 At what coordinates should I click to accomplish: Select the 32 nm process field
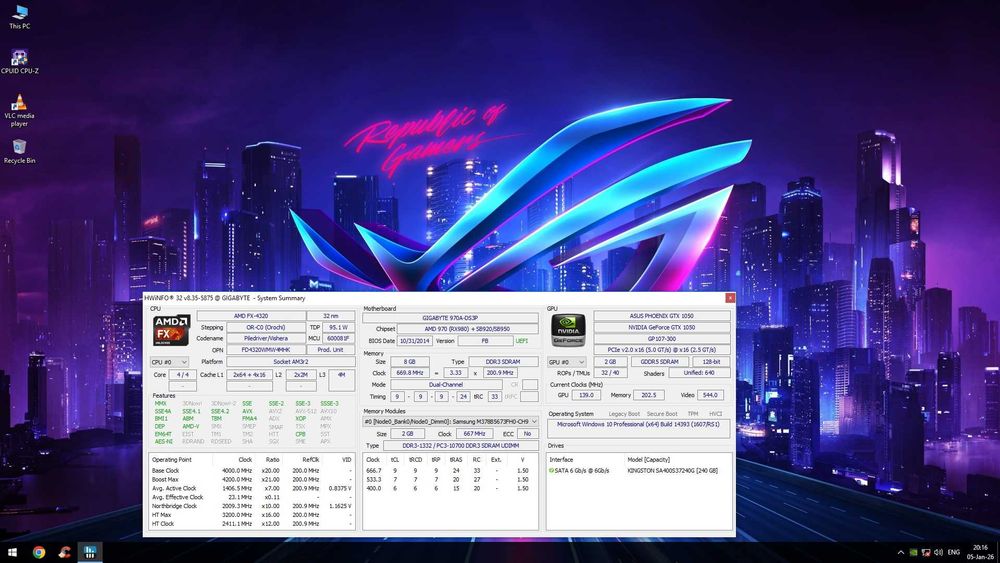(x=331, y=316)
